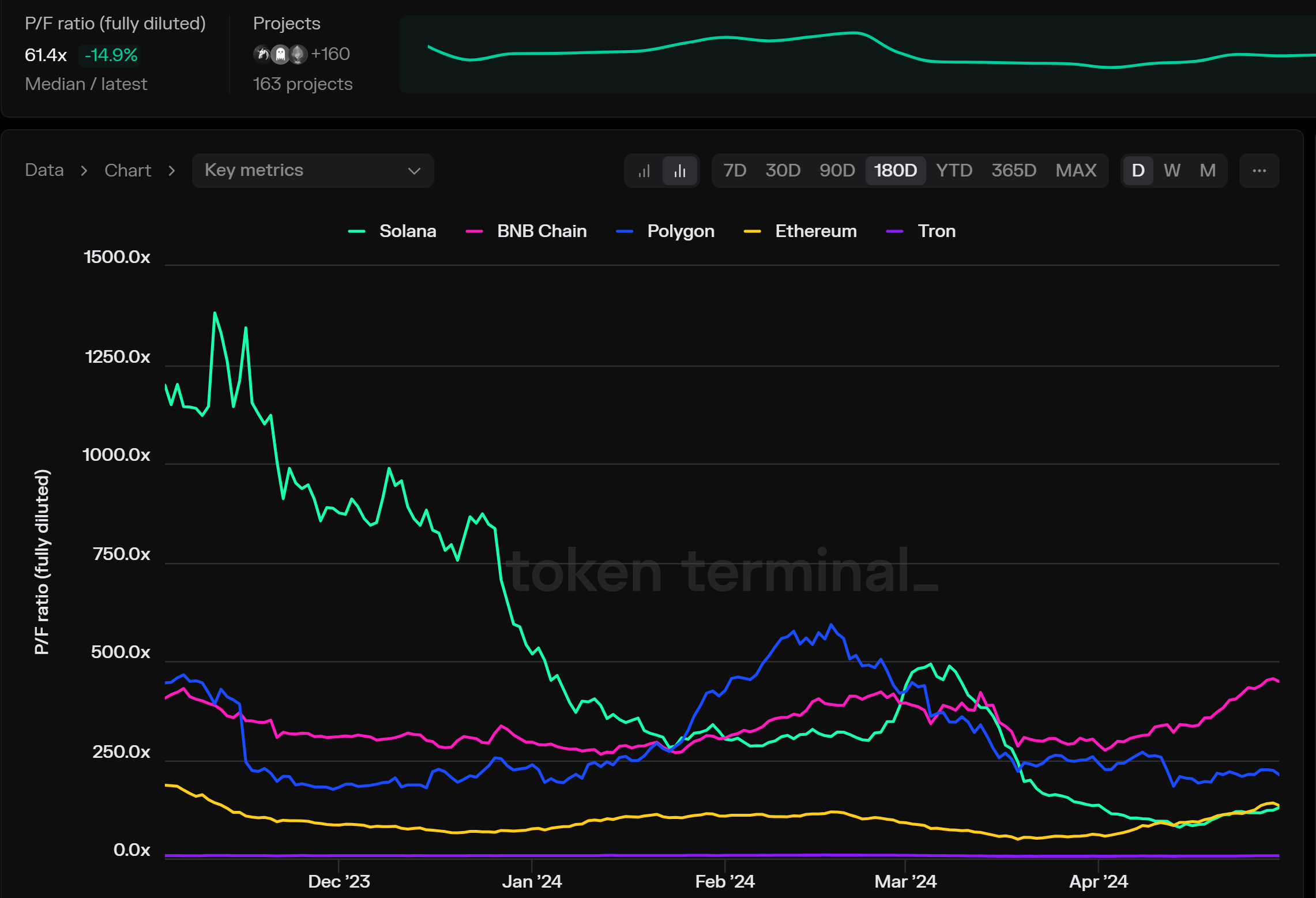Click the Polygon blue legend swatch
Screen dimensions: 1316x898
(x=624, y=232)
